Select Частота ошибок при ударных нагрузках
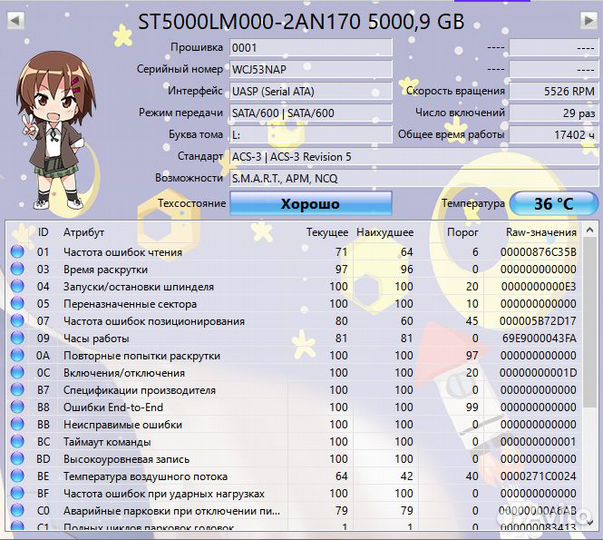 coord(164,493)
